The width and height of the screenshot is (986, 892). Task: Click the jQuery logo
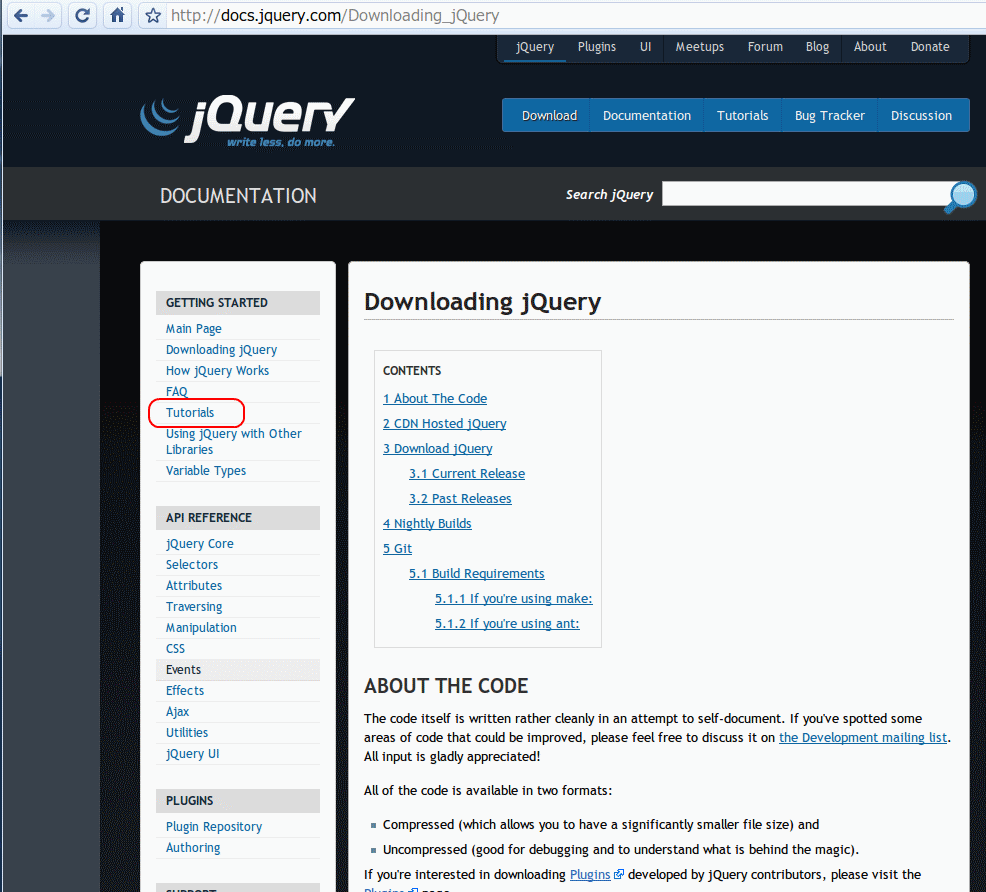tap(247, 121)
